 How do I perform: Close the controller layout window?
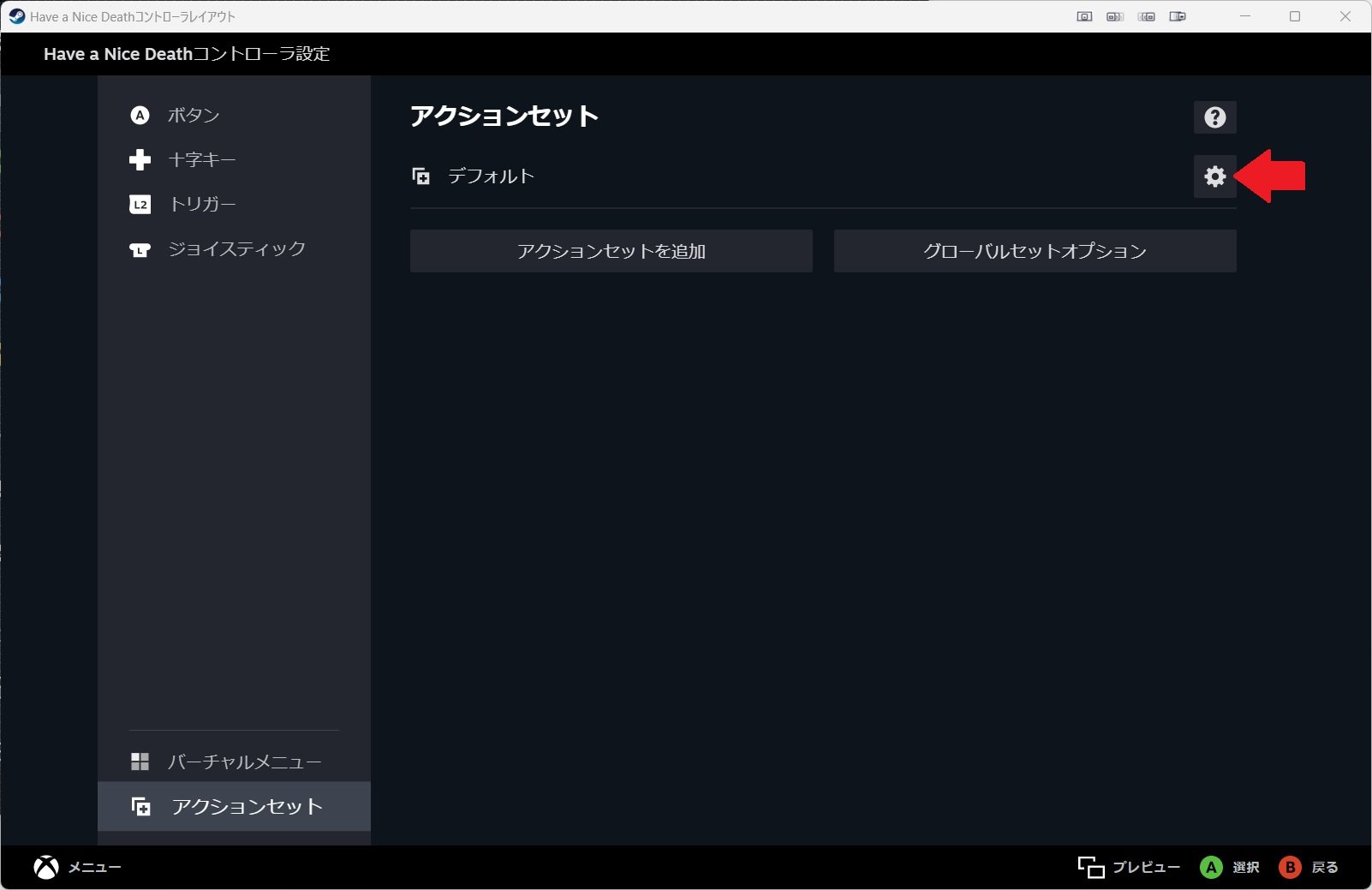(x=1345, y=16)
